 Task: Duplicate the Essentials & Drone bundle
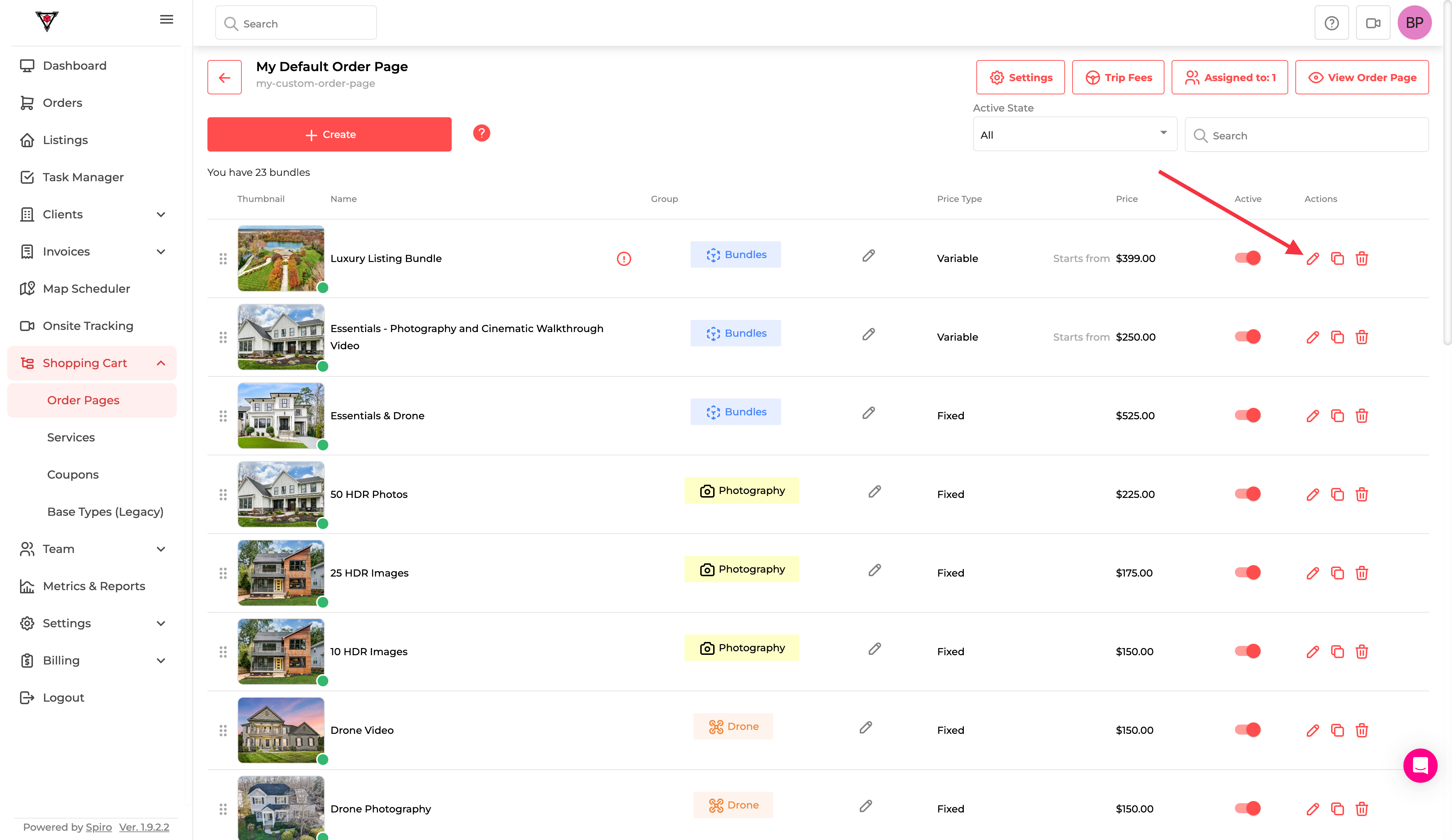(x=1337, y=416)
